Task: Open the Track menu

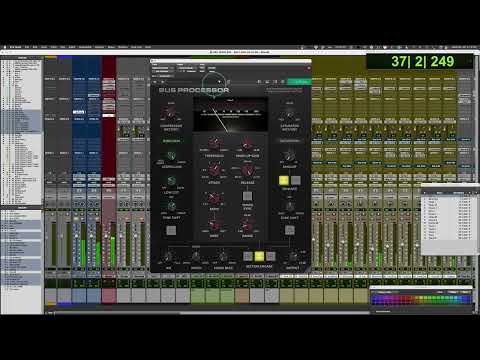Action: [x=53, y=47]
